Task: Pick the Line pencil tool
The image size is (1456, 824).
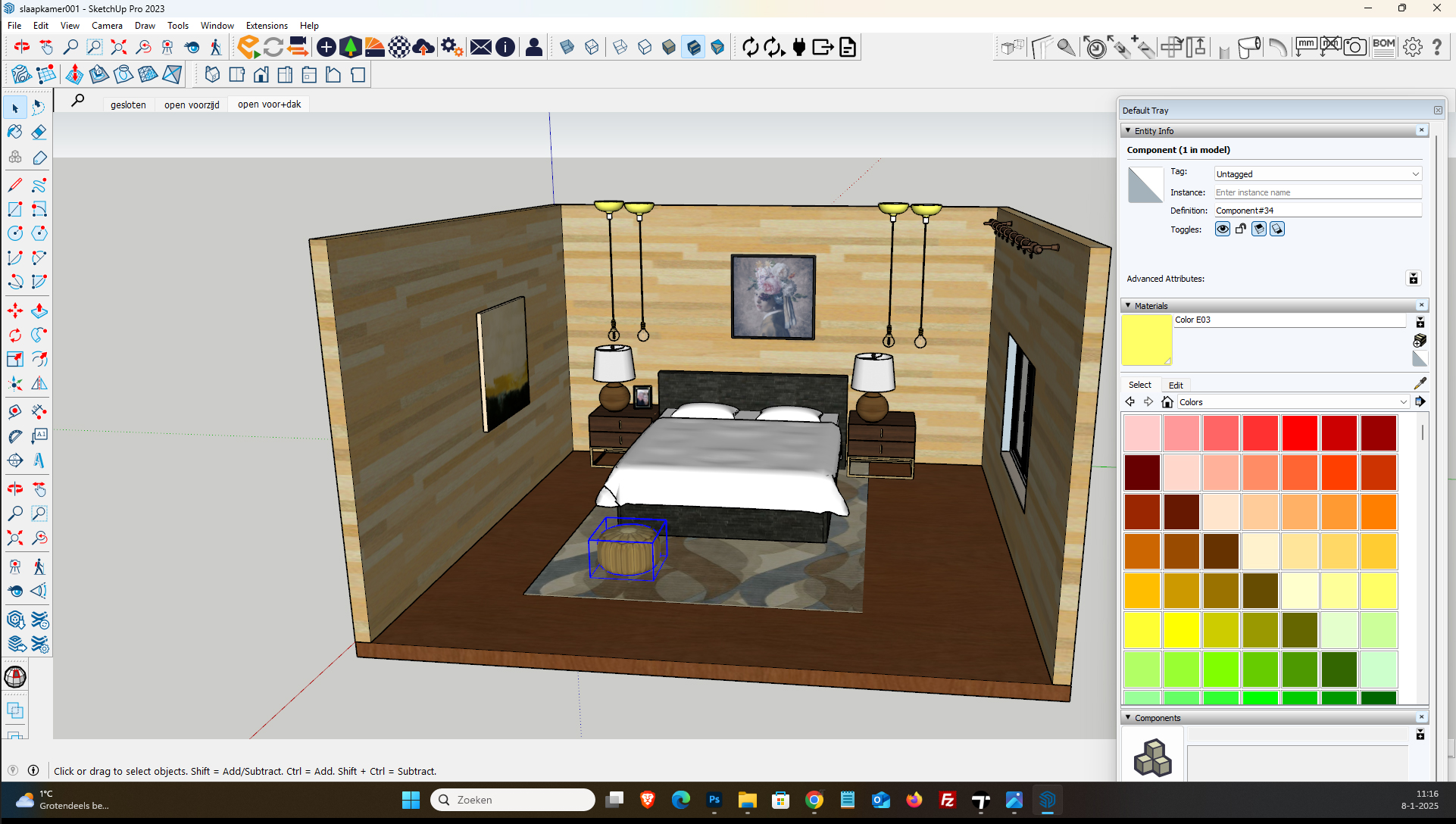Action: pos(15,185)
